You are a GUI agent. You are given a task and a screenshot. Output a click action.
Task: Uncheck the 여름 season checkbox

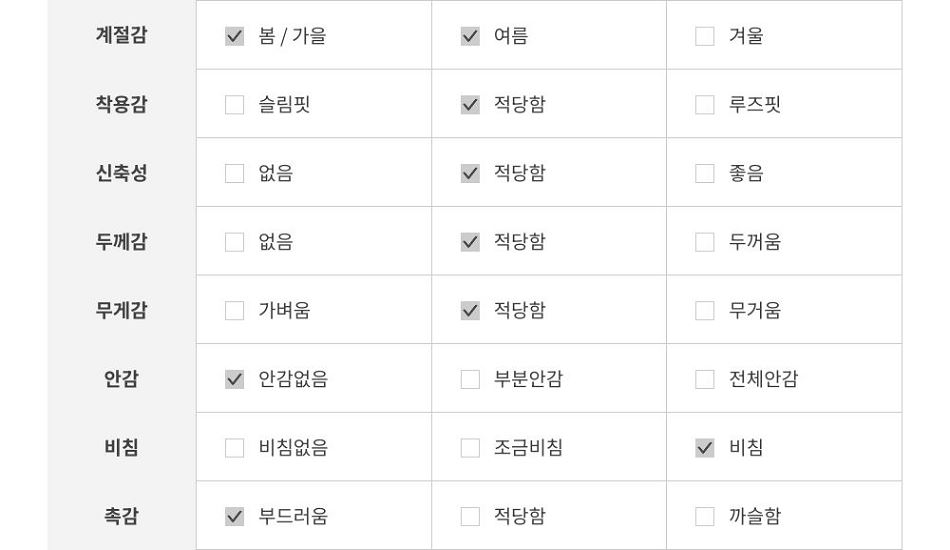(x=470, y=36)
